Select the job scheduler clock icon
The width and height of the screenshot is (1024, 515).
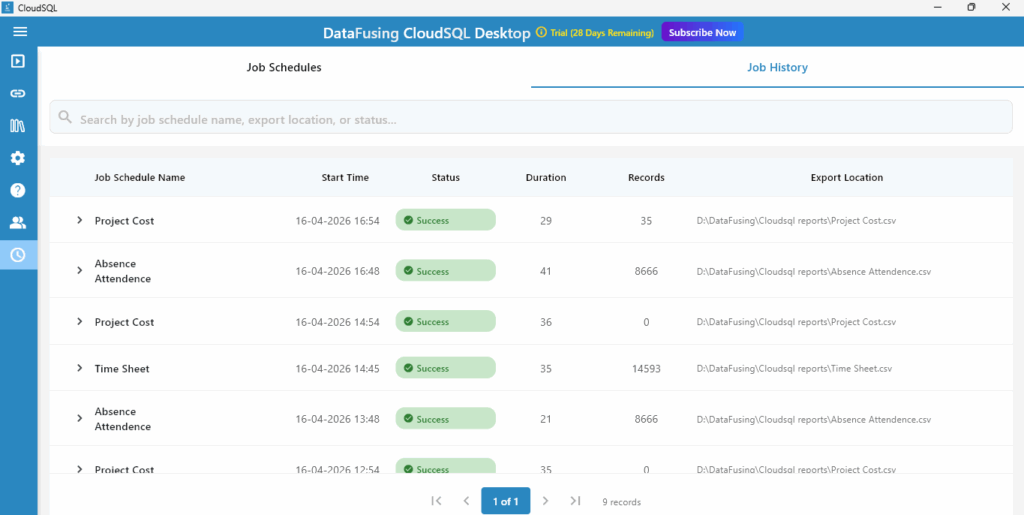pyautogui.click(x=18, y=255)
